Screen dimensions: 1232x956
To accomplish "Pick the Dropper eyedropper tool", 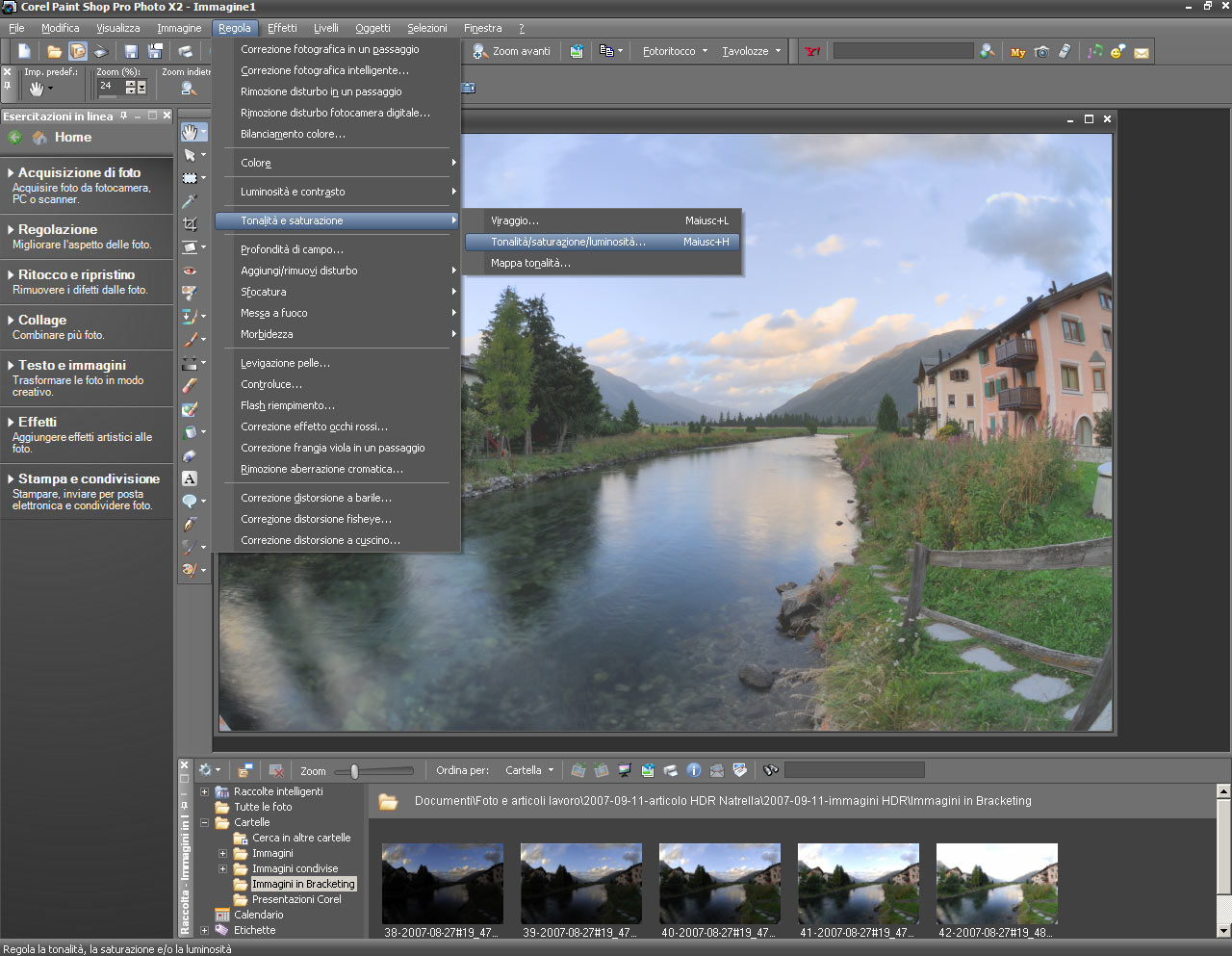I will (x=190, y=201).
